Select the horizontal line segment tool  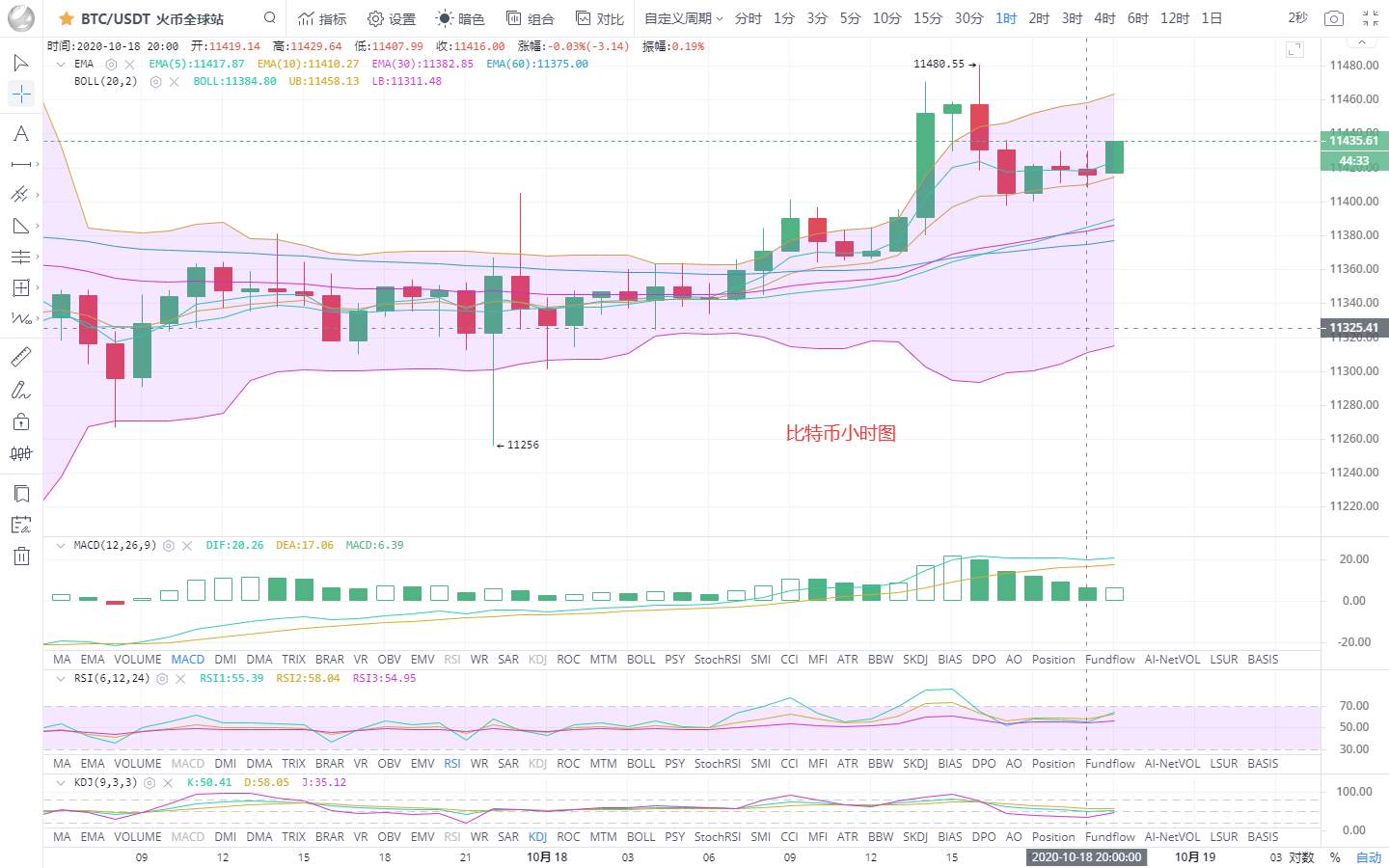point(21,164)
